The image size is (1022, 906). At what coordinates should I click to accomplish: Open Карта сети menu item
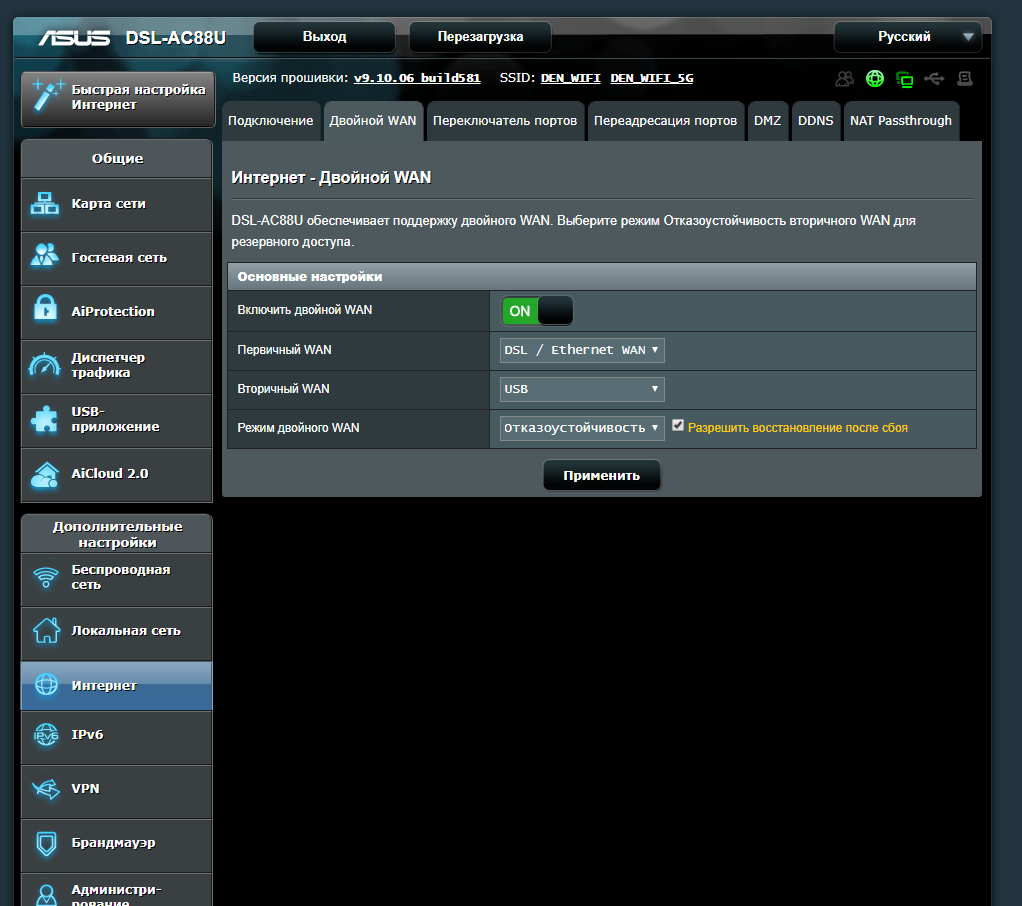117,204
